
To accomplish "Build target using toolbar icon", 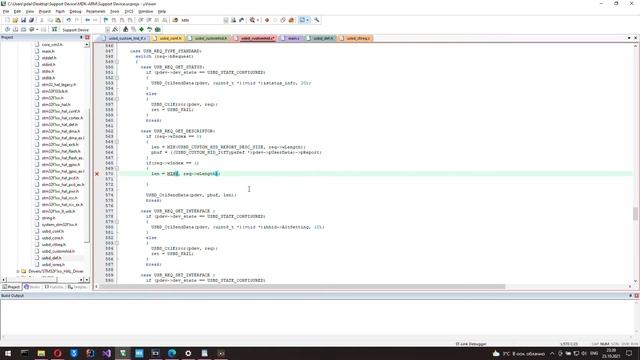I will 16,29.
